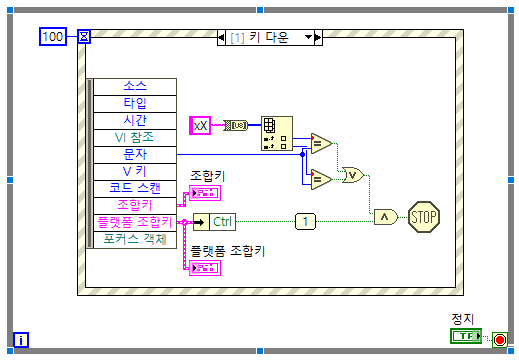Image resolution: width=519 pixels, height=362 pixels.
Task: Select the 문자 event data node
Action: 135,155
